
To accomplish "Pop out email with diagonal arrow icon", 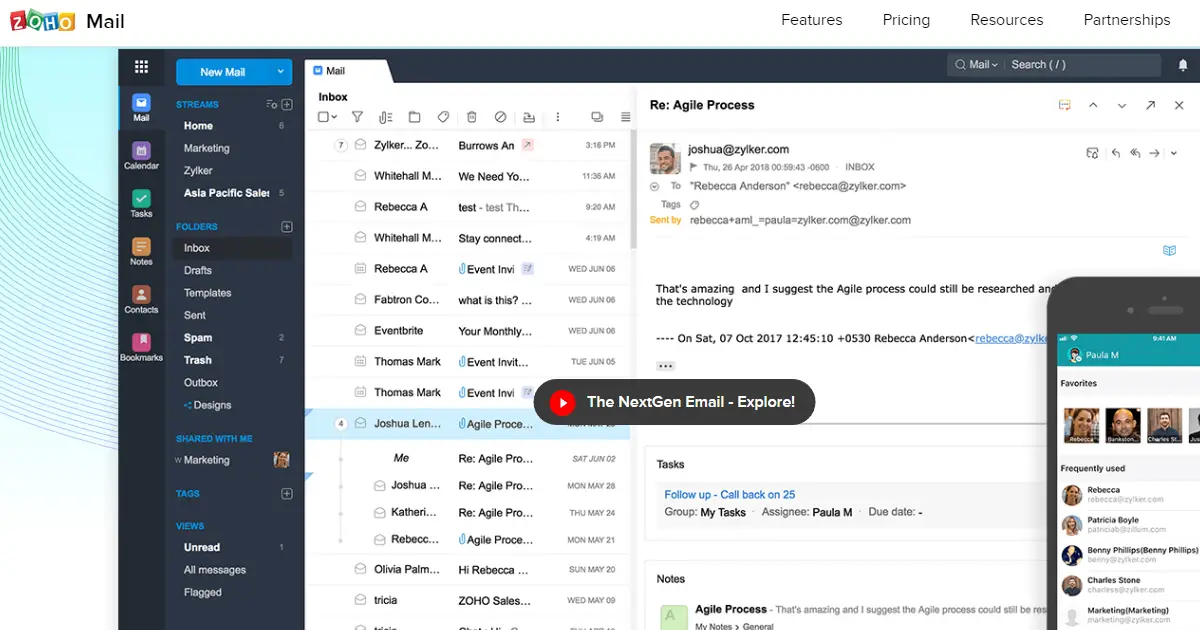I will coord(1150,105).
